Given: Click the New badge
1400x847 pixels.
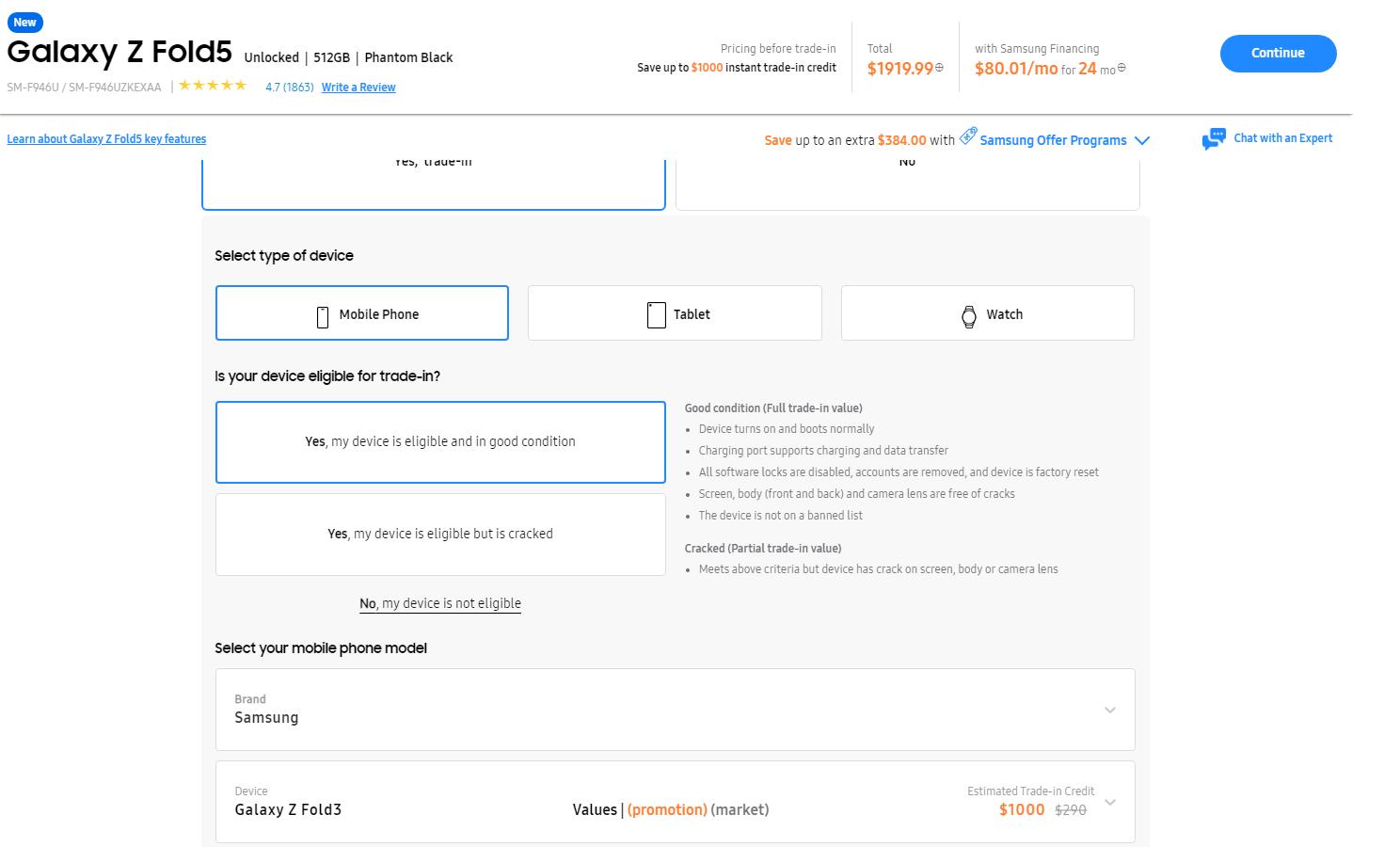Looking at the screenshot, I should [x=25, y=23].
